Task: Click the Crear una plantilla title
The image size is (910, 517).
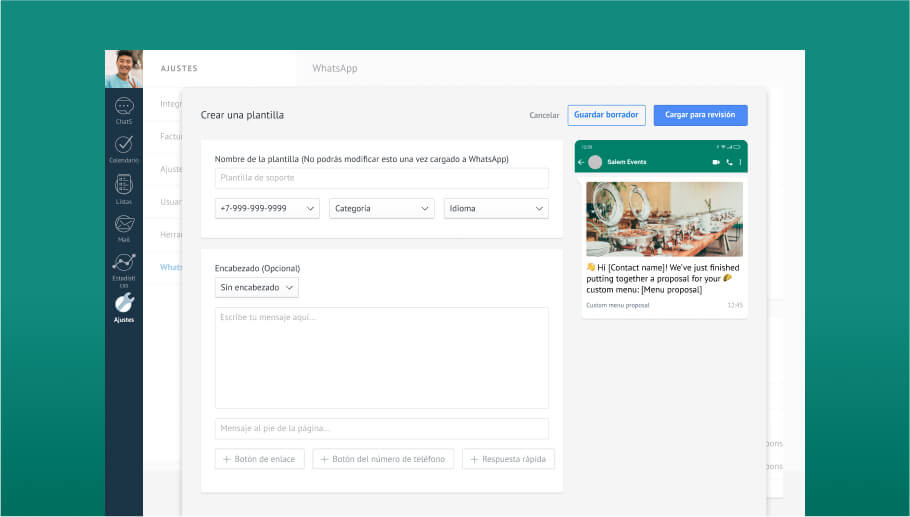Action: [x=242, y=115]
